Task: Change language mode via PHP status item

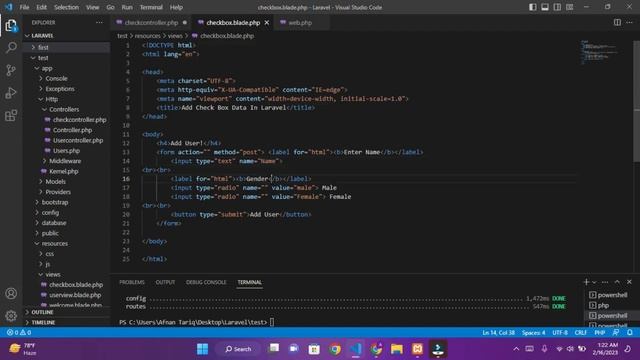Action: pos(599,332)
